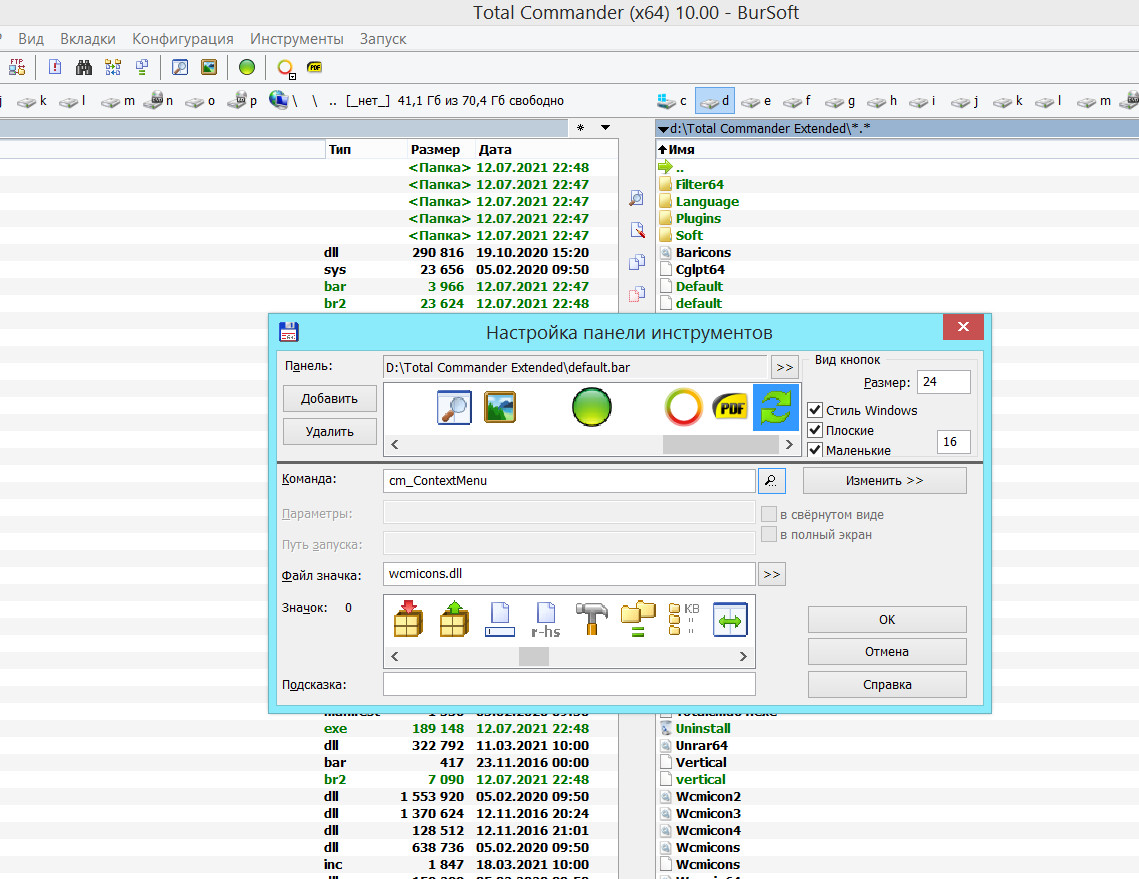Select the green sync arrows button in preview

click(775, 408)
